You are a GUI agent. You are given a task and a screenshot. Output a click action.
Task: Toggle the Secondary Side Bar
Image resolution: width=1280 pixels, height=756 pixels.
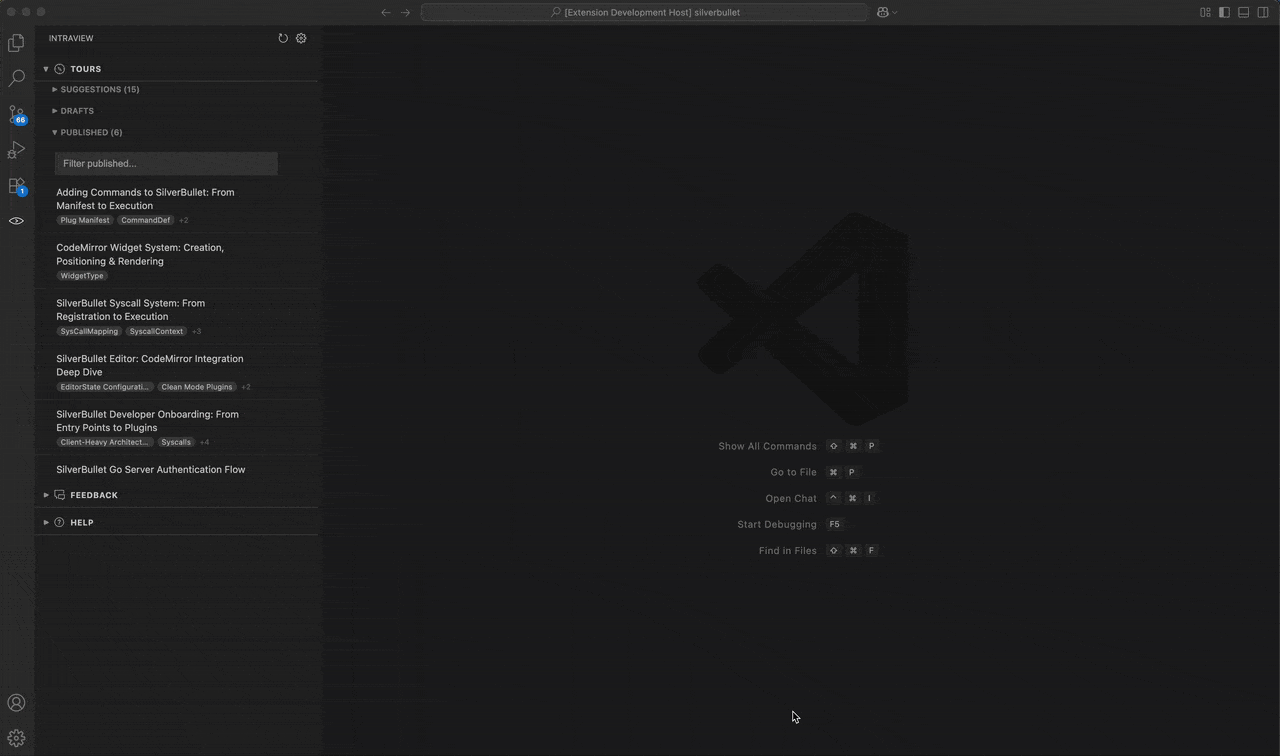click(x=1263, y=12)
